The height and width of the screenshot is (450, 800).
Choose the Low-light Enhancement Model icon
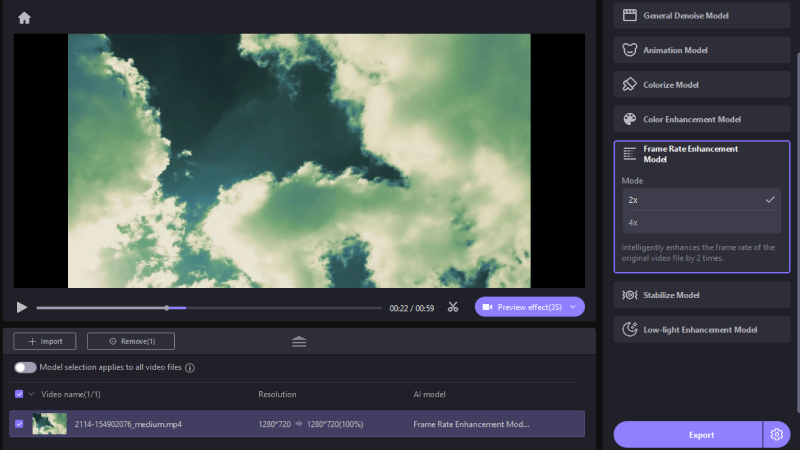(x=630, y=329)
